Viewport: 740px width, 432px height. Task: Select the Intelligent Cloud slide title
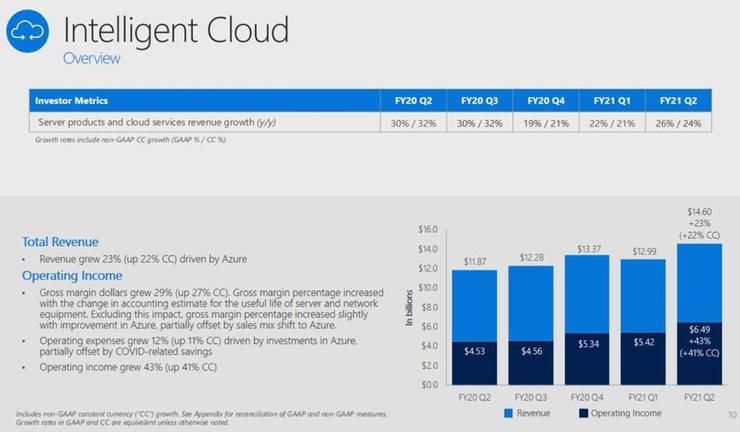(176, 29)
